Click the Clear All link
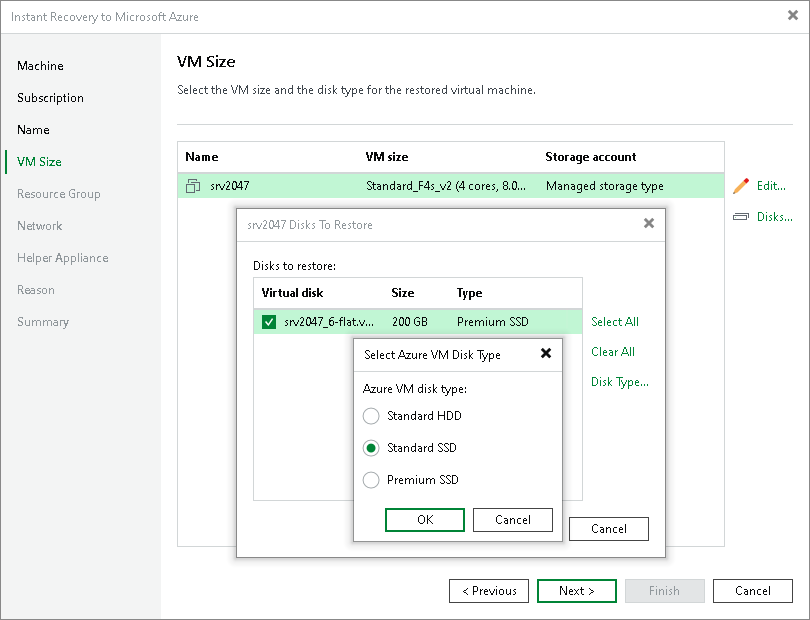Image resolution: width=810 pixels, height=620 pixels. 613,352
